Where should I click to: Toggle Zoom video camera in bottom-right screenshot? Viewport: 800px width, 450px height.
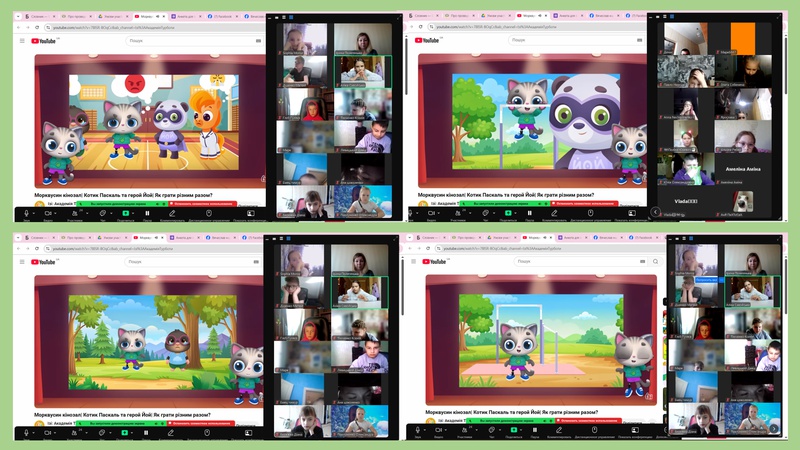point(438,430)
